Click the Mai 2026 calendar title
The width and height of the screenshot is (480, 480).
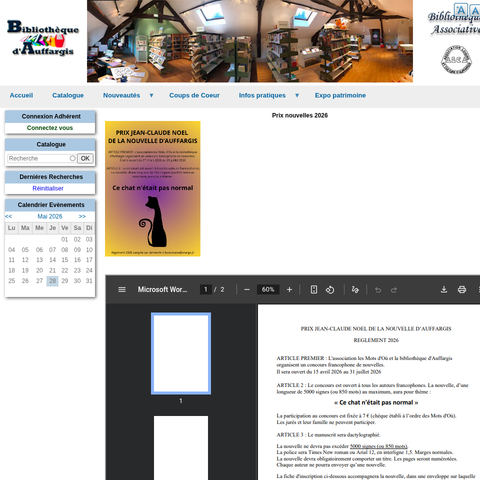[50, 216]
